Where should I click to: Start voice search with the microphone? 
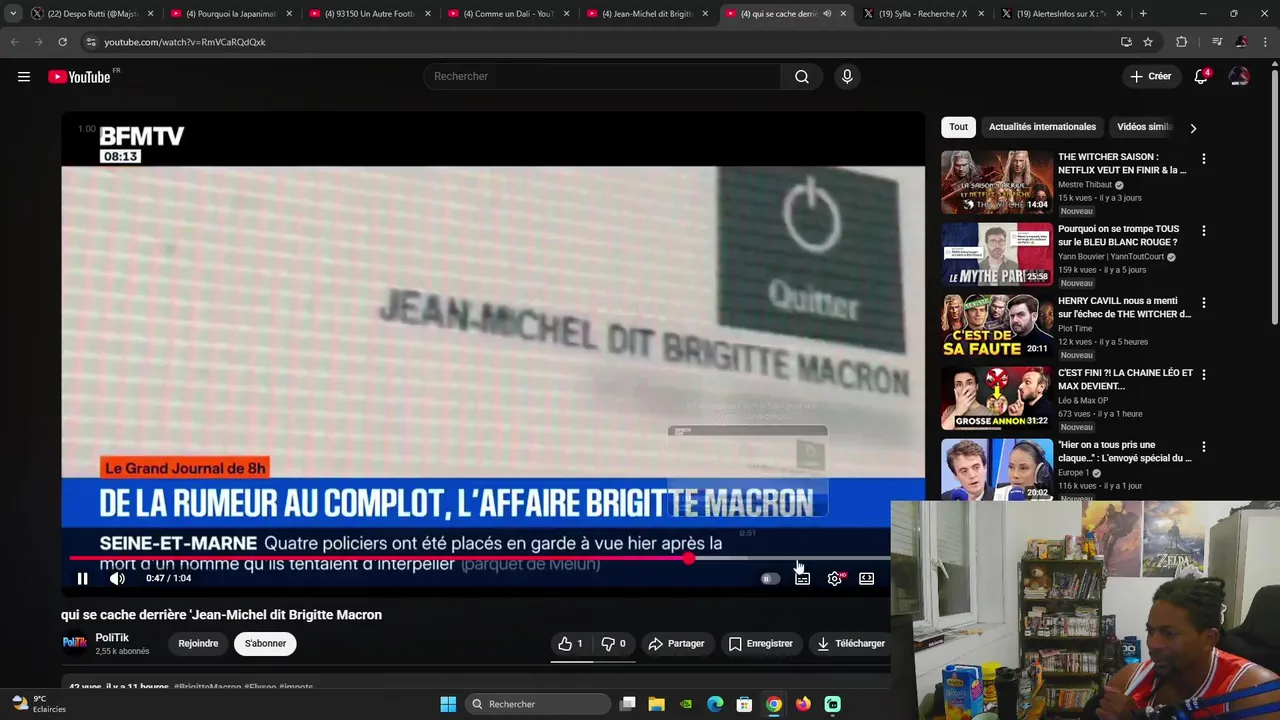click(847, 76)
